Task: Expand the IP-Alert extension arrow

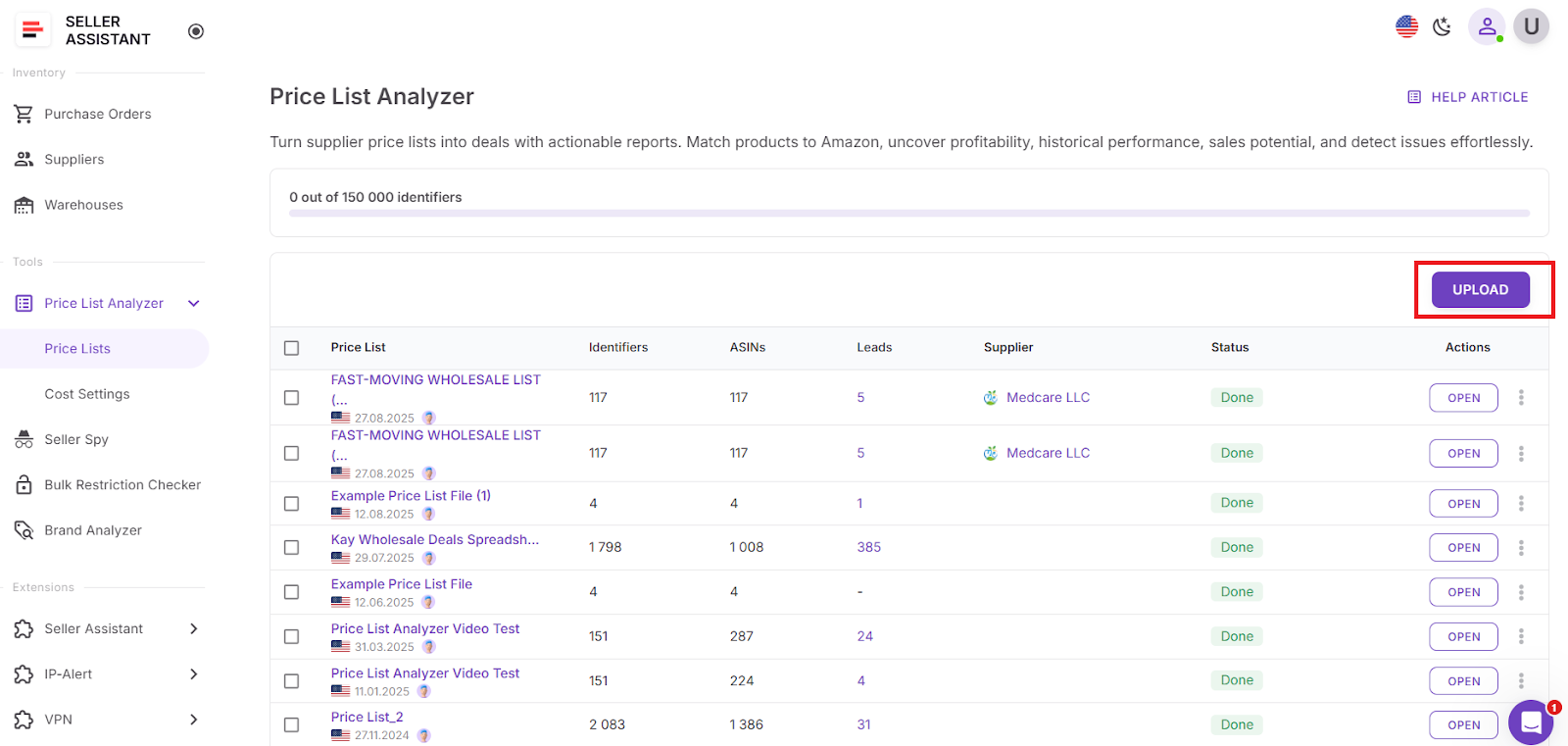Action: (x=194, y=673)
